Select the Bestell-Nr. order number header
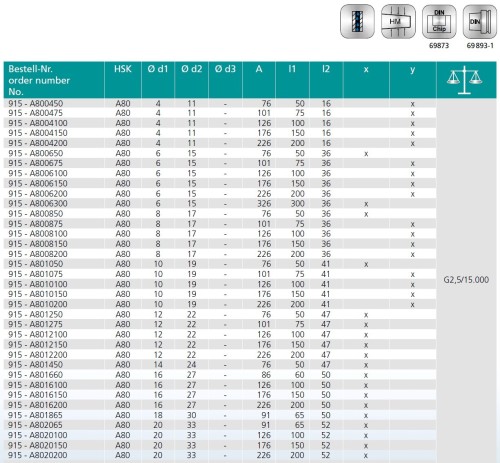 (39, 80)
